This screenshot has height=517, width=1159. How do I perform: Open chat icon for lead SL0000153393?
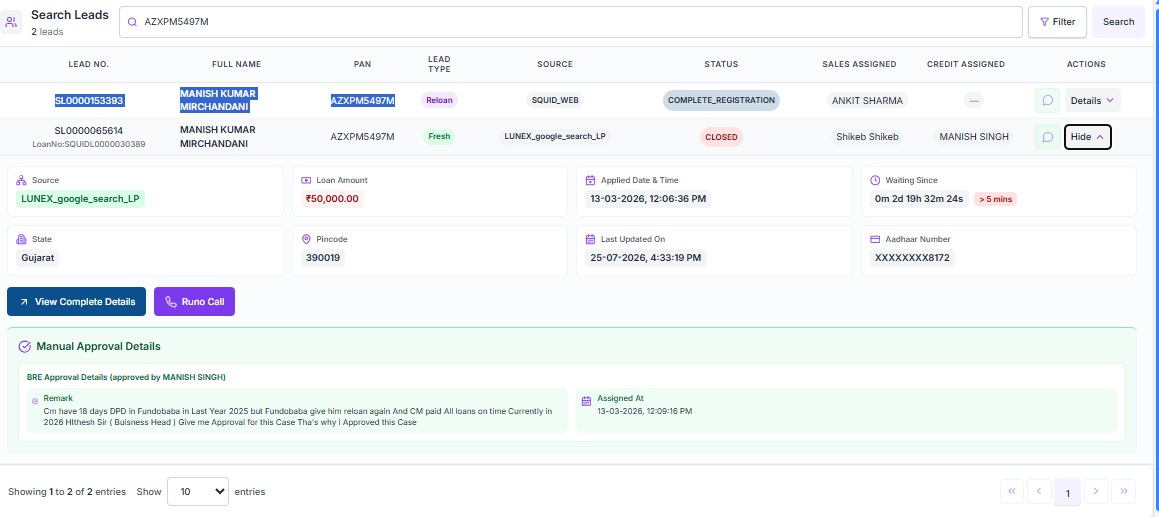click(x=1047, y=101)
